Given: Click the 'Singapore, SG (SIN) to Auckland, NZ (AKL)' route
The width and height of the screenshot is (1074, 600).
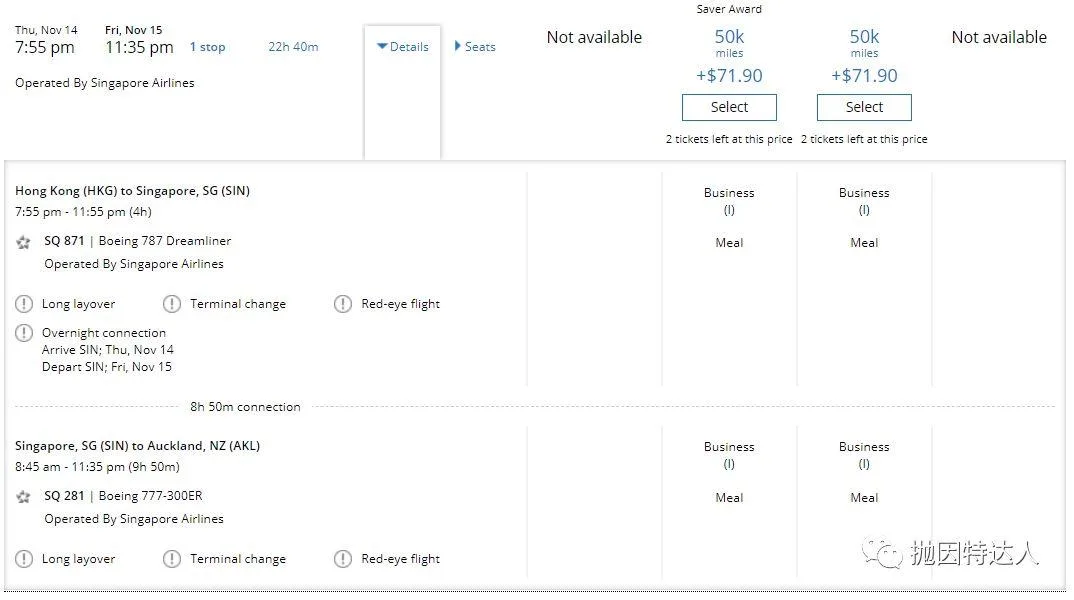Looking at the screenshot, I should (x=138, y=445).
